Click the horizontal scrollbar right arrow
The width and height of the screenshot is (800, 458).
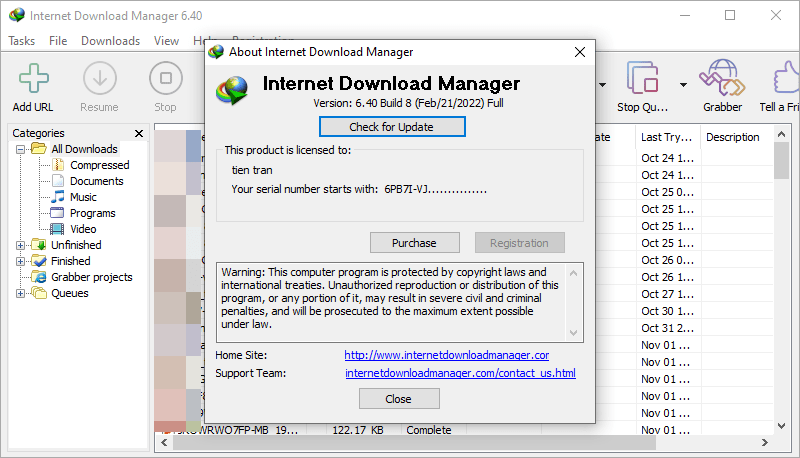pos(764,443)
